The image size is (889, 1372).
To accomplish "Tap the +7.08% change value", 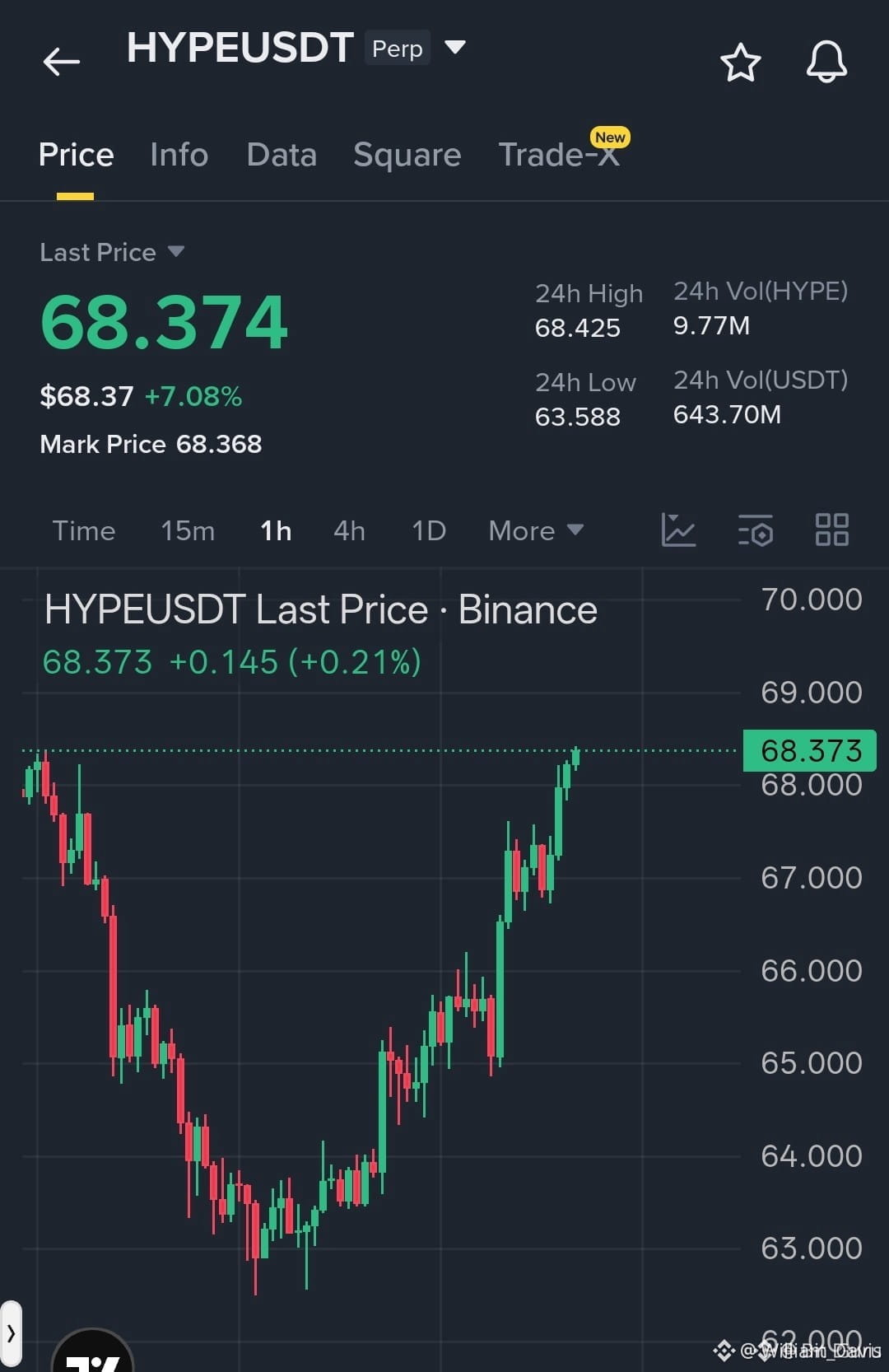I will point(193,397).
